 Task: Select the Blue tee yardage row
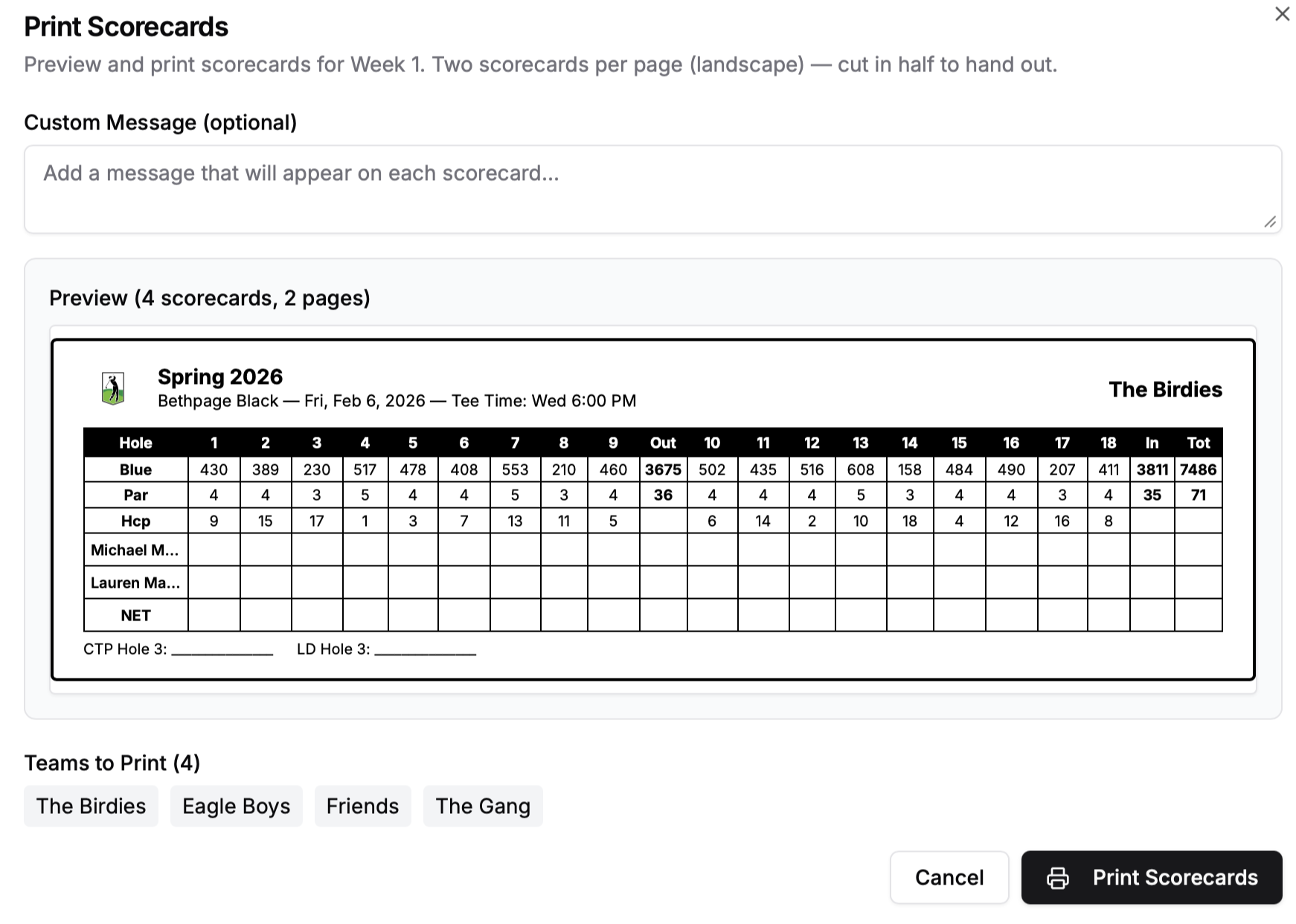click(136, 469)
